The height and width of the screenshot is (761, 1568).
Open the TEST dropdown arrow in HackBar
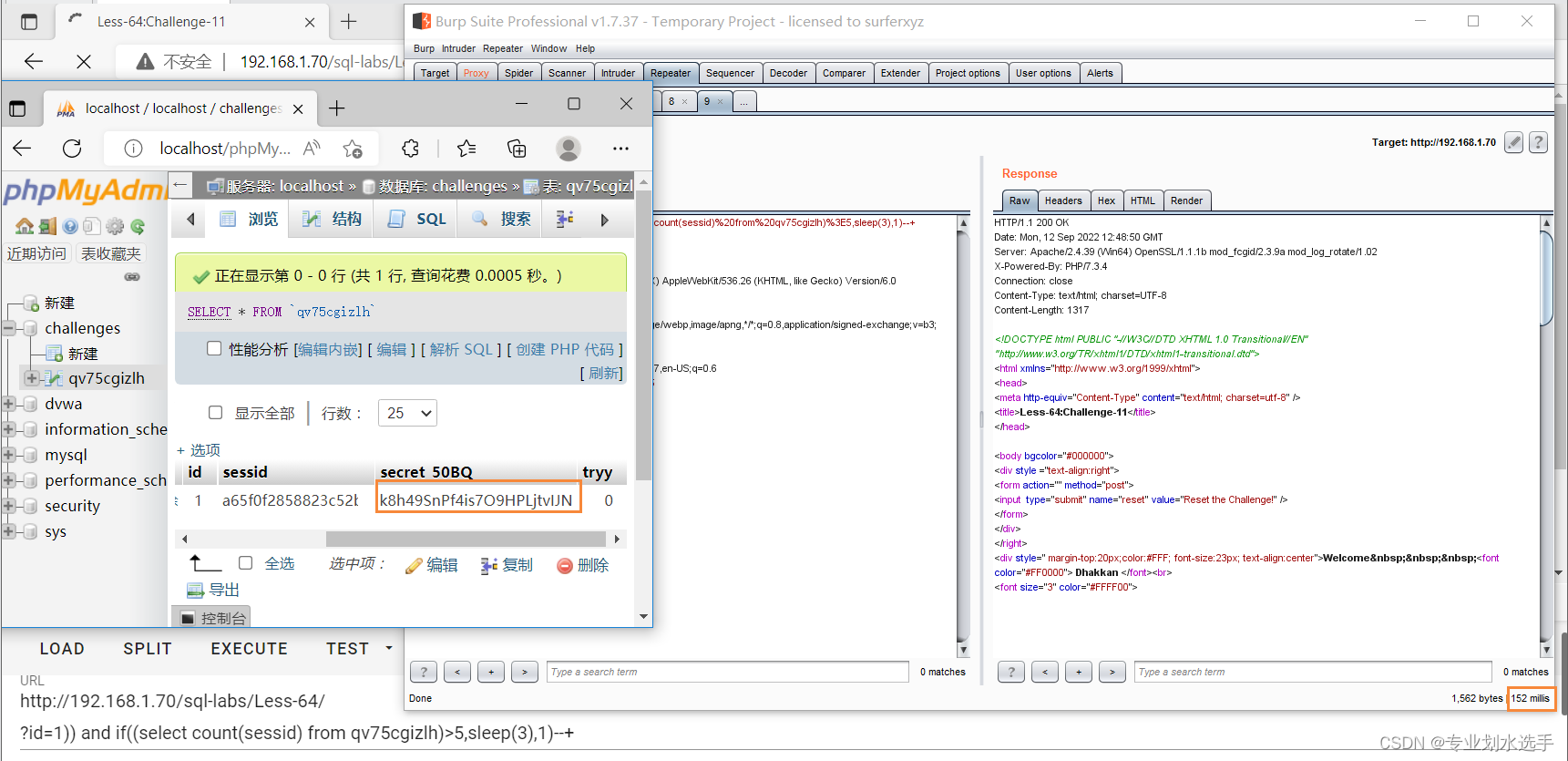[x=389, y=648]
